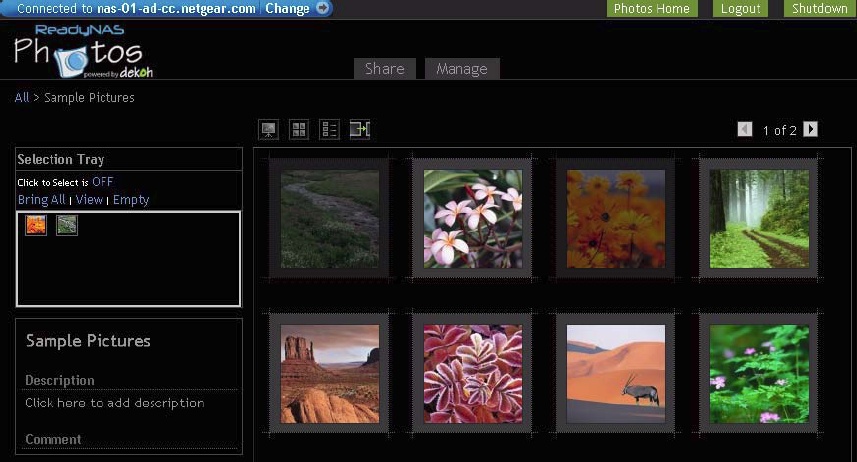Click here to add description field
The width and height of the screenshot is (857, 462).
click(x=115, y=403)
